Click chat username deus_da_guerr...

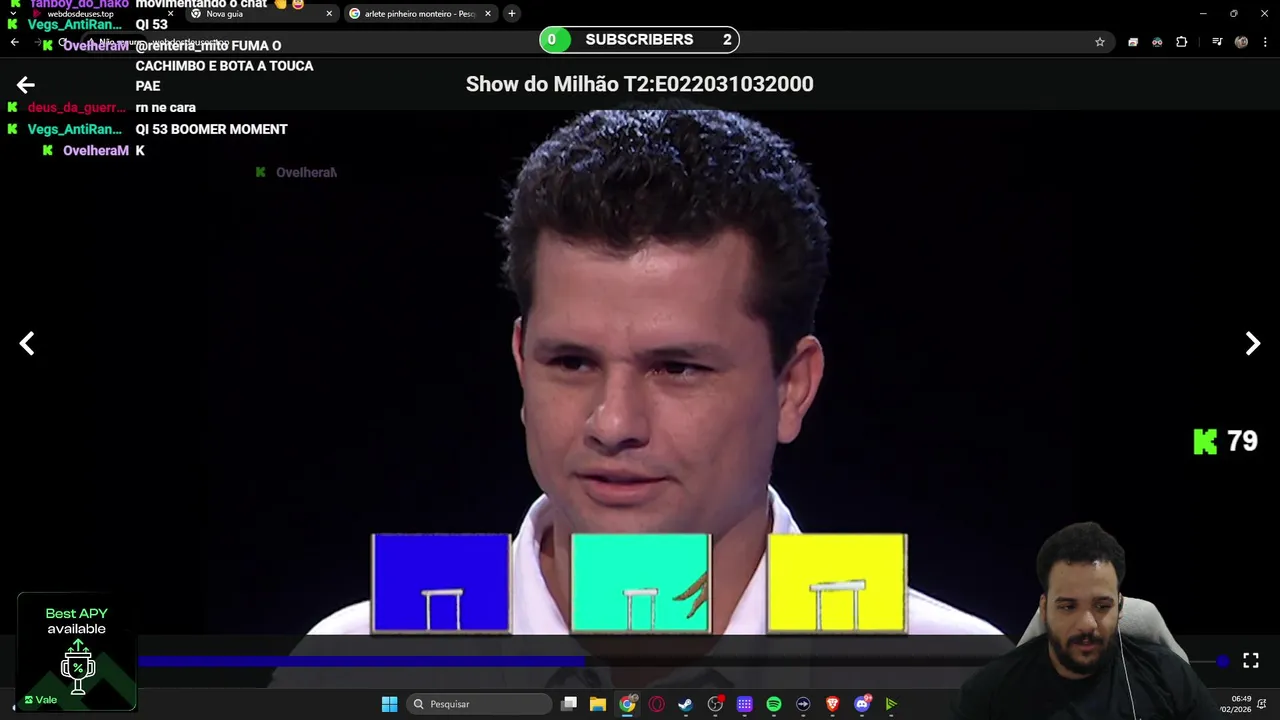click(76, 107)
